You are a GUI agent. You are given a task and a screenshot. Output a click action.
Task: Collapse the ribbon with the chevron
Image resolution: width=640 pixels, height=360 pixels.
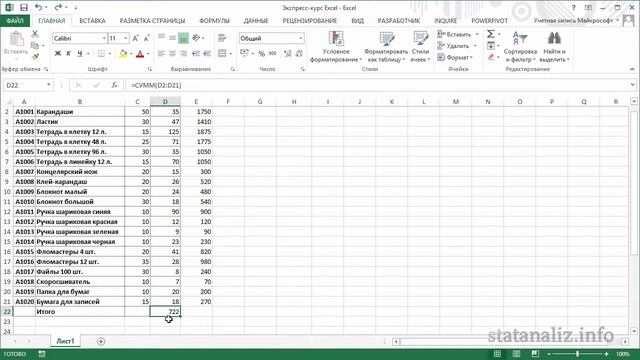click(x=632, y=69)
